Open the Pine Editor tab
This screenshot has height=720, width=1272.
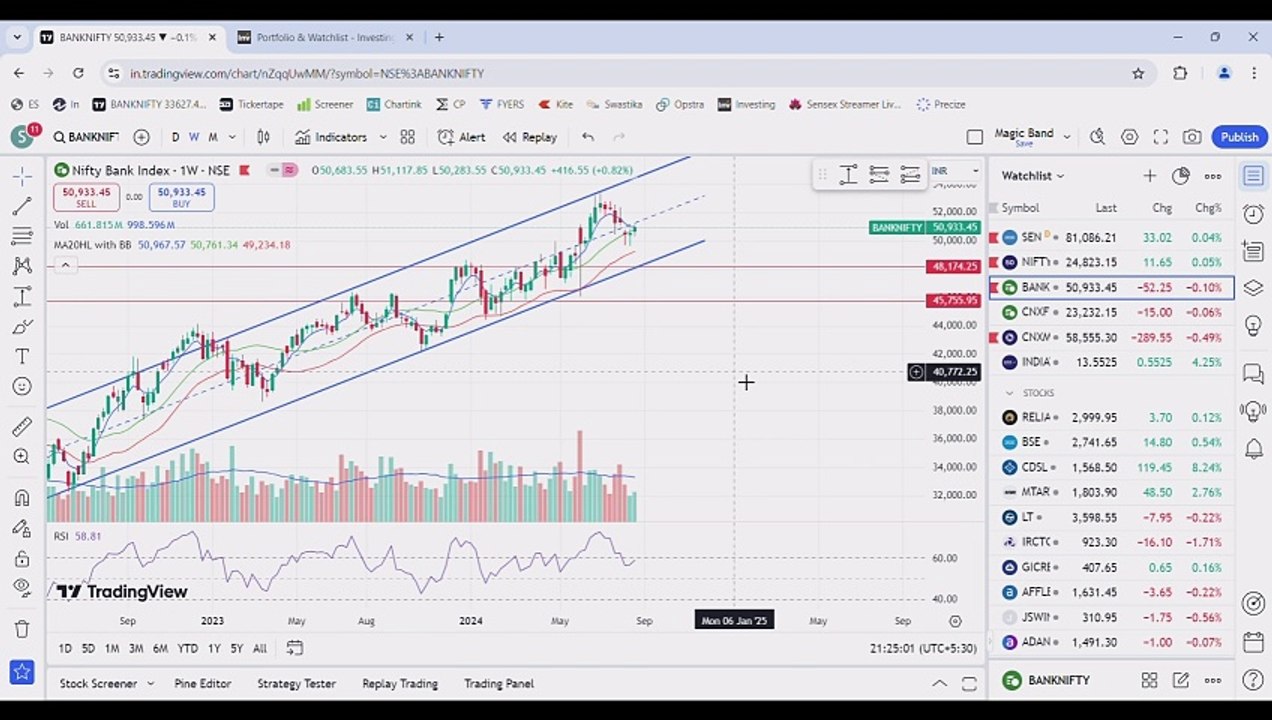203,684
